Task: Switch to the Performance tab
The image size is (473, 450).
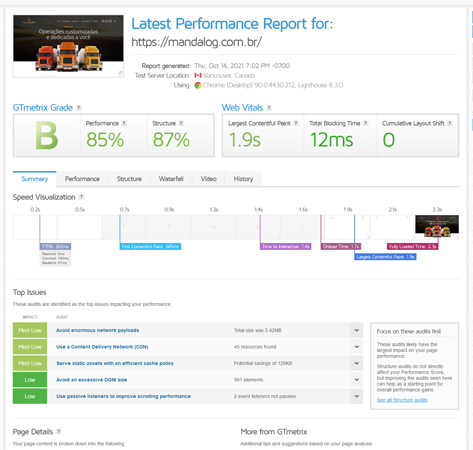Action: coord(82,179)
